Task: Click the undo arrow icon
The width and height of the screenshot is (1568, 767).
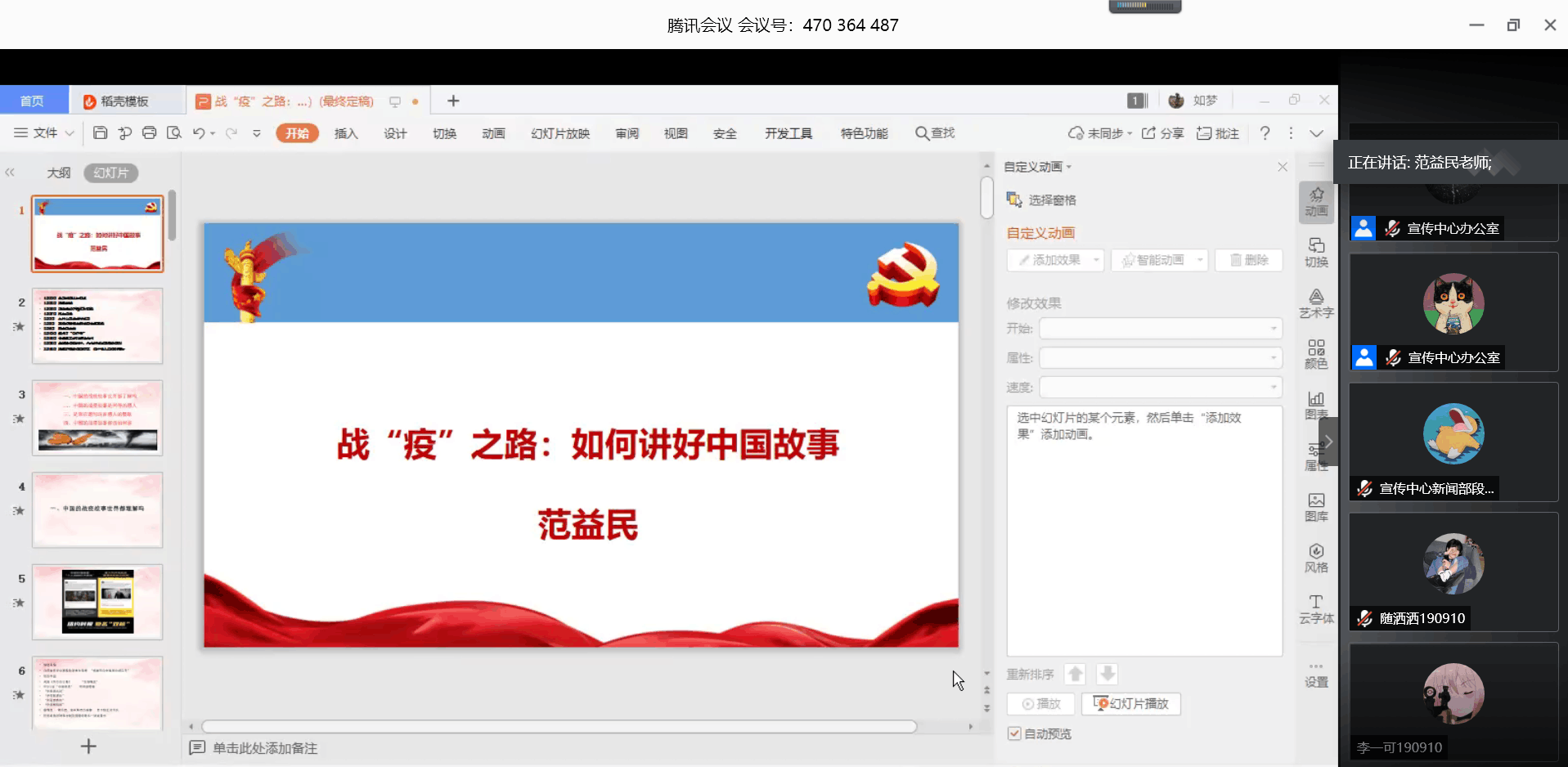Action: 199,132
